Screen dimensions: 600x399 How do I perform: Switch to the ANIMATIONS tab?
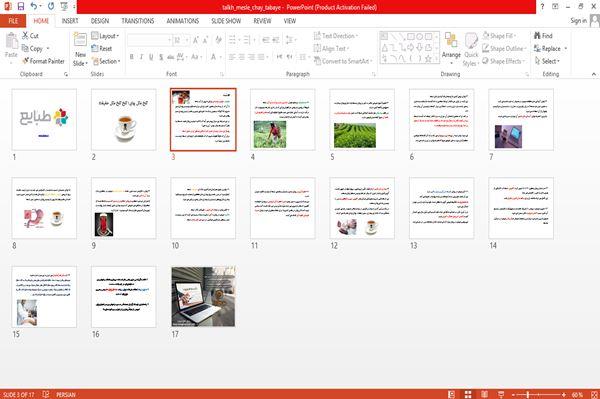coord(183,21)
